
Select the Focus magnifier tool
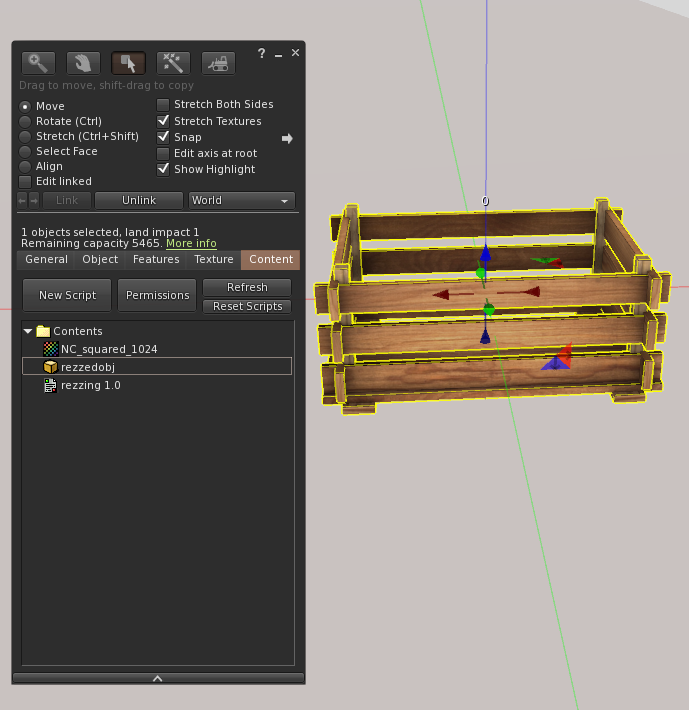tap(38, 63)
